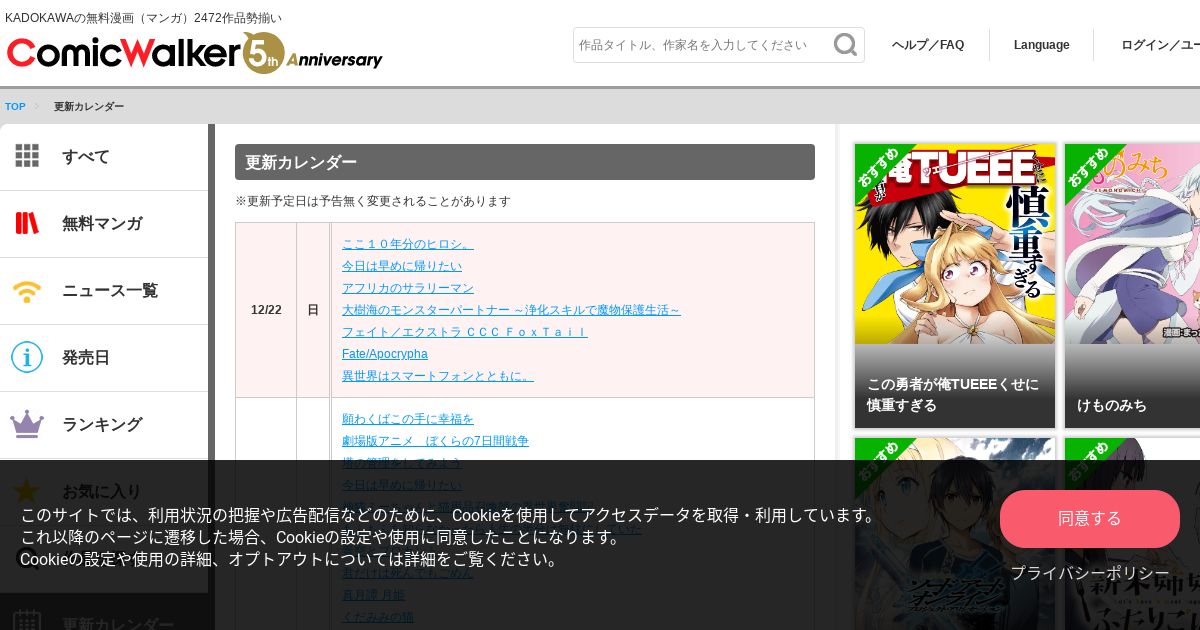The width and height of the screenshot is (1200, 630).
Task: Open the すべて sidebar menu item
Action: tap(104, 157)
